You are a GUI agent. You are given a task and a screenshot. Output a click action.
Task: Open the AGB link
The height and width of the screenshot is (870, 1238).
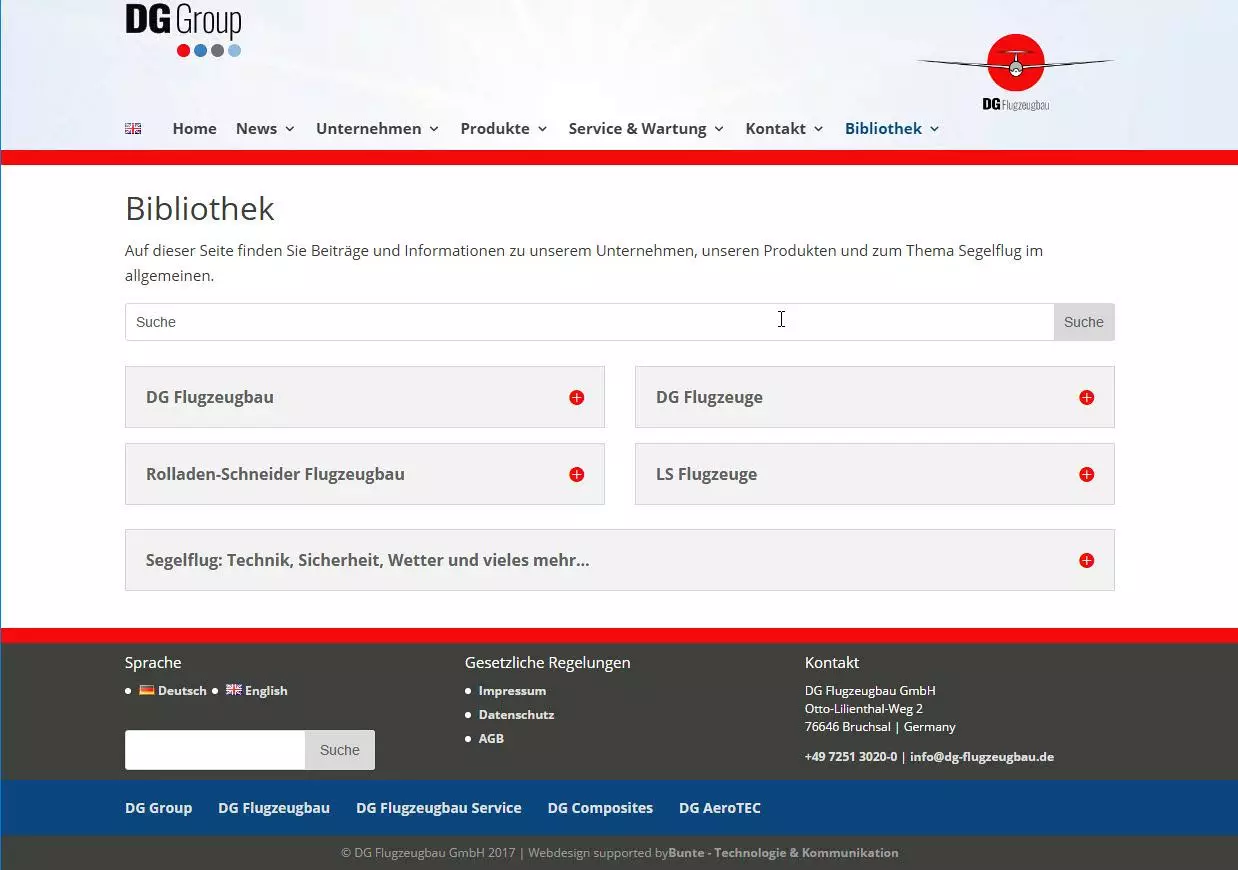(x=491, y=739)
